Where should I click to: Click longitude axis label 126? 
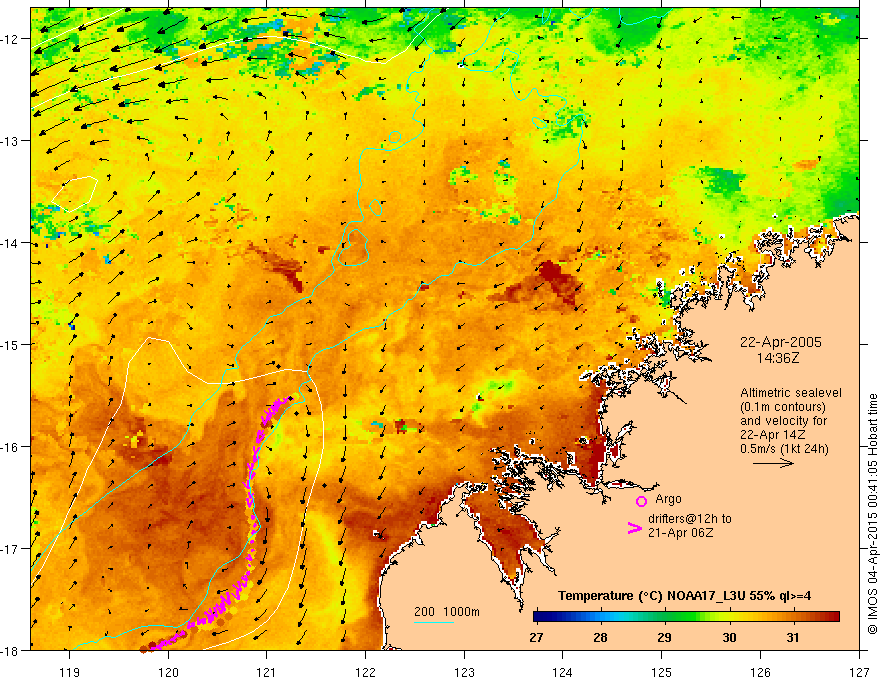click(760, 672)
